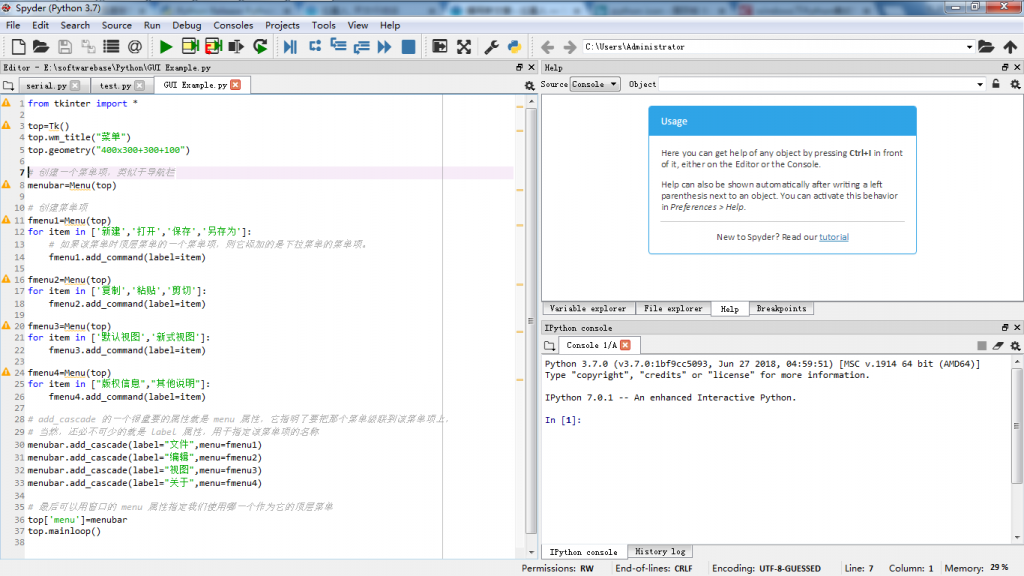Undock the Editor pane
Image resolution: width=1024 pixels, height=576 pixels.
pos(519,67)
